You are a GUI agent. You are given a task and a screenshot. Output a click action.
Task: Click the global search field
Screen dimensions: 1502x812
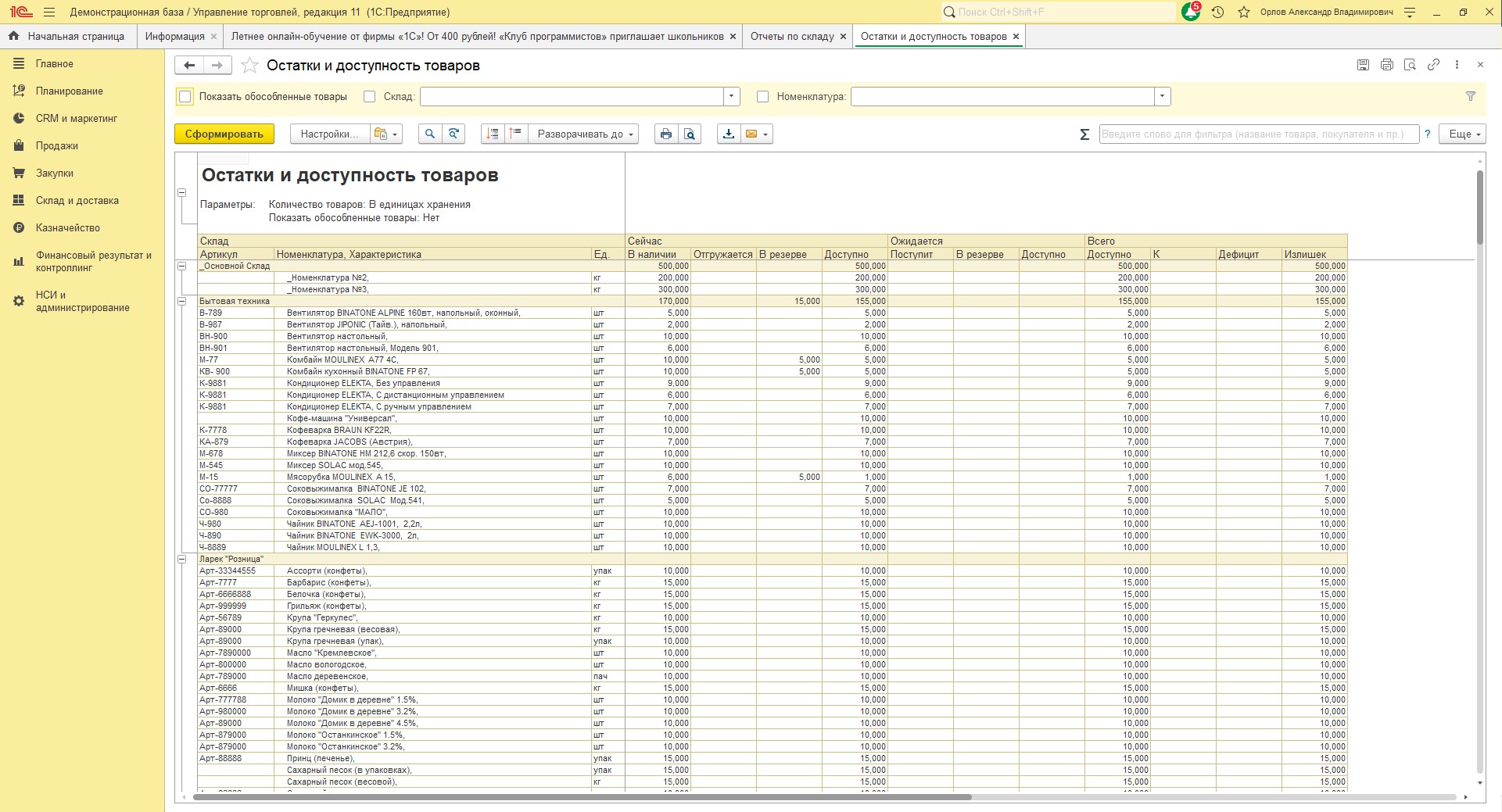[1057, 12]
